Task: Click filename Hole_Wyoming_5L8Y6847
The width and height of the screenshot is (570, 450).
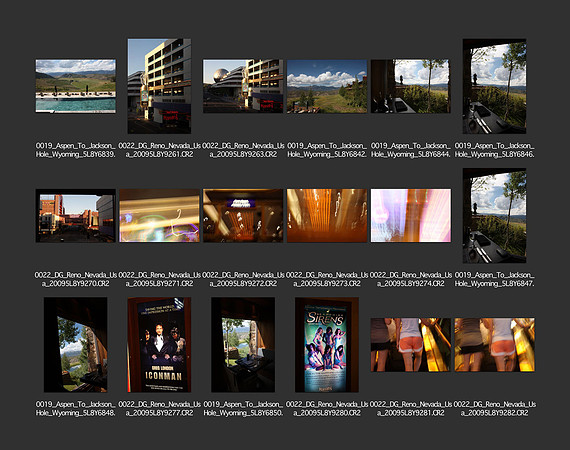Action: coord(494,284)
